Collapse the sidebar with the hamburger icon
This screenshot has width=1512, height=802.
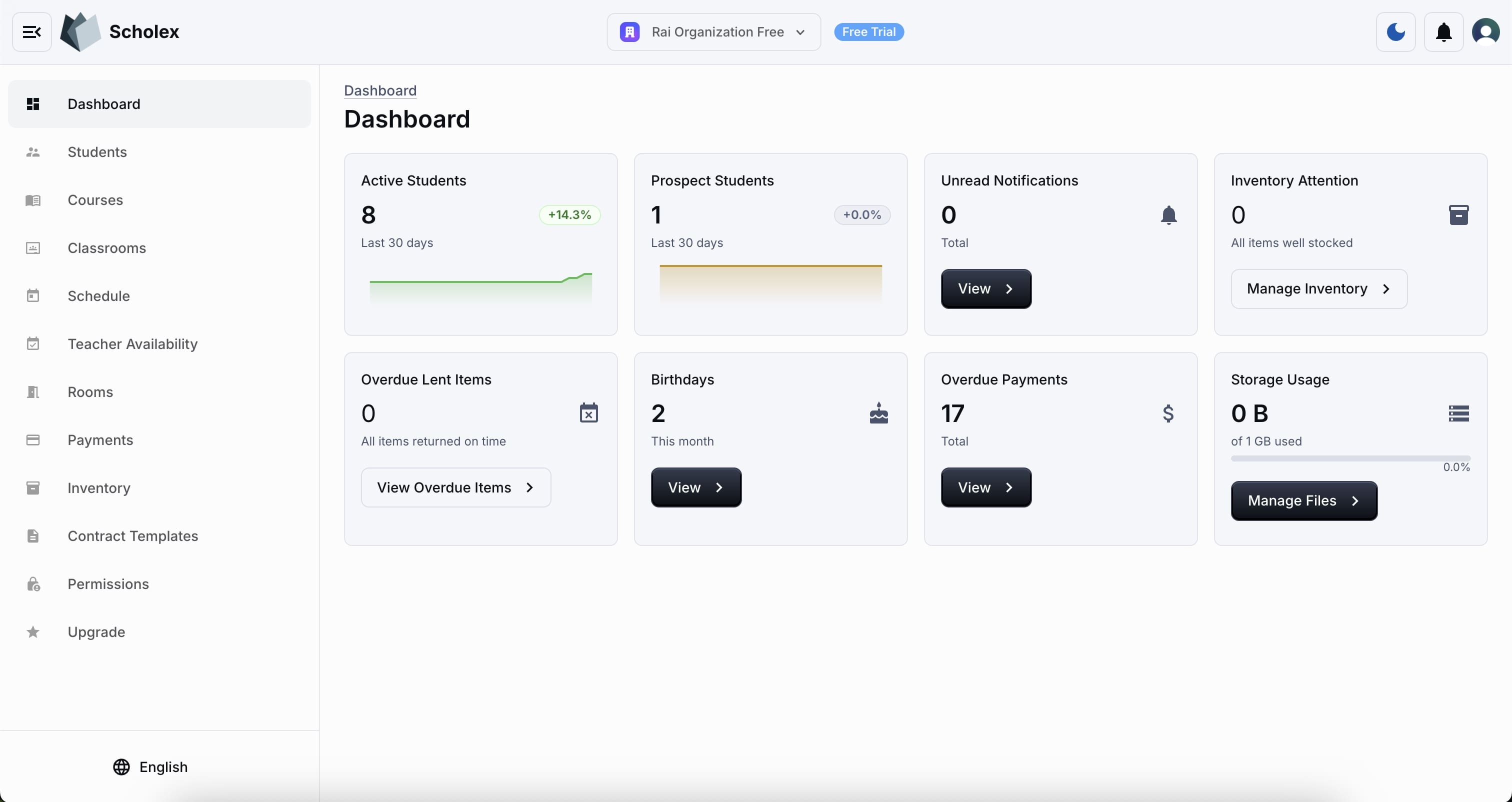[31, 31]
